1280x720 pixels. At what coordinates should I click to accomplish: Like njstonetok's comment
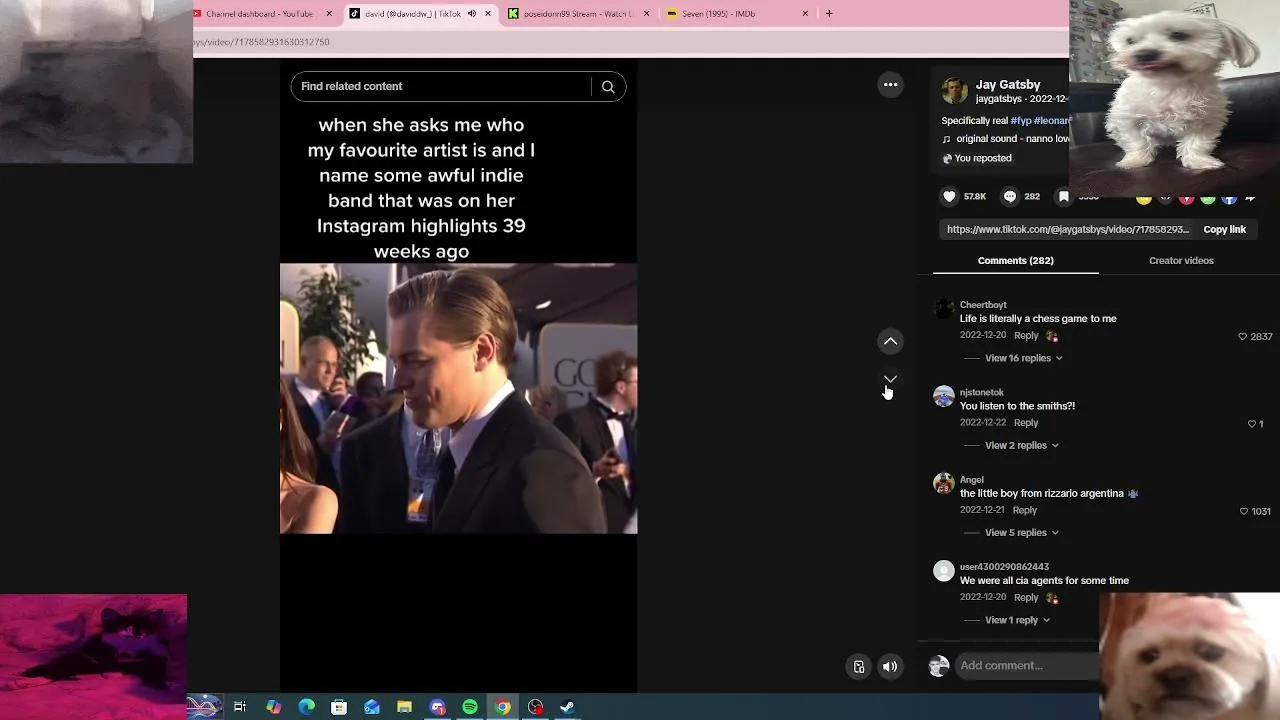[x=1251, y=424]
